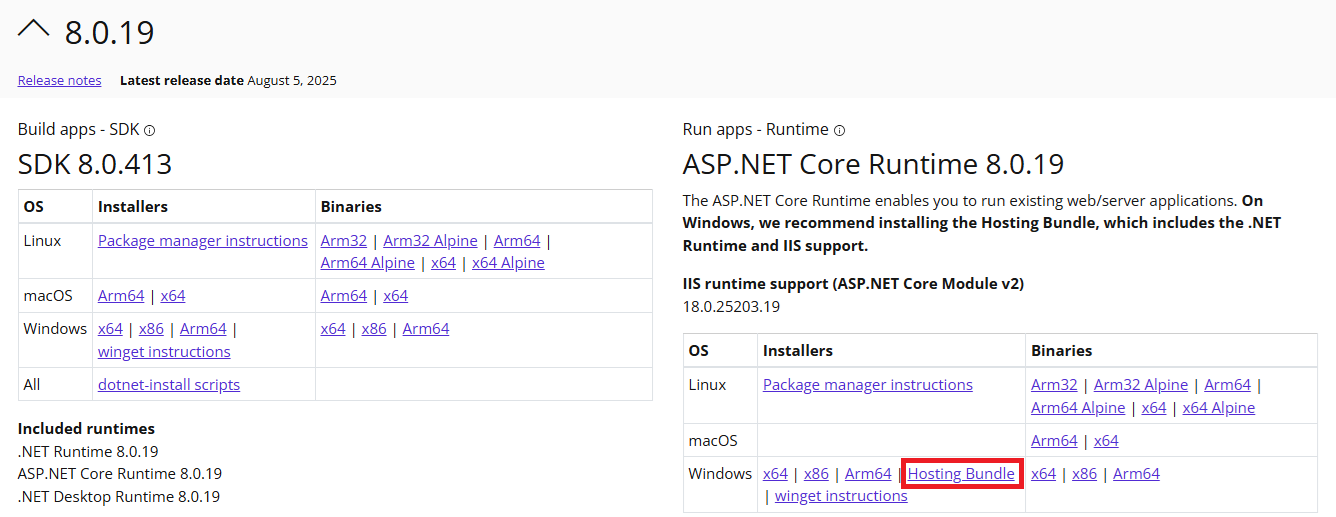The width and height of the screenshot is (1336, 517).
Task: Download SDK Linux Arm32 Alpine binary
Action: [430, 241]
